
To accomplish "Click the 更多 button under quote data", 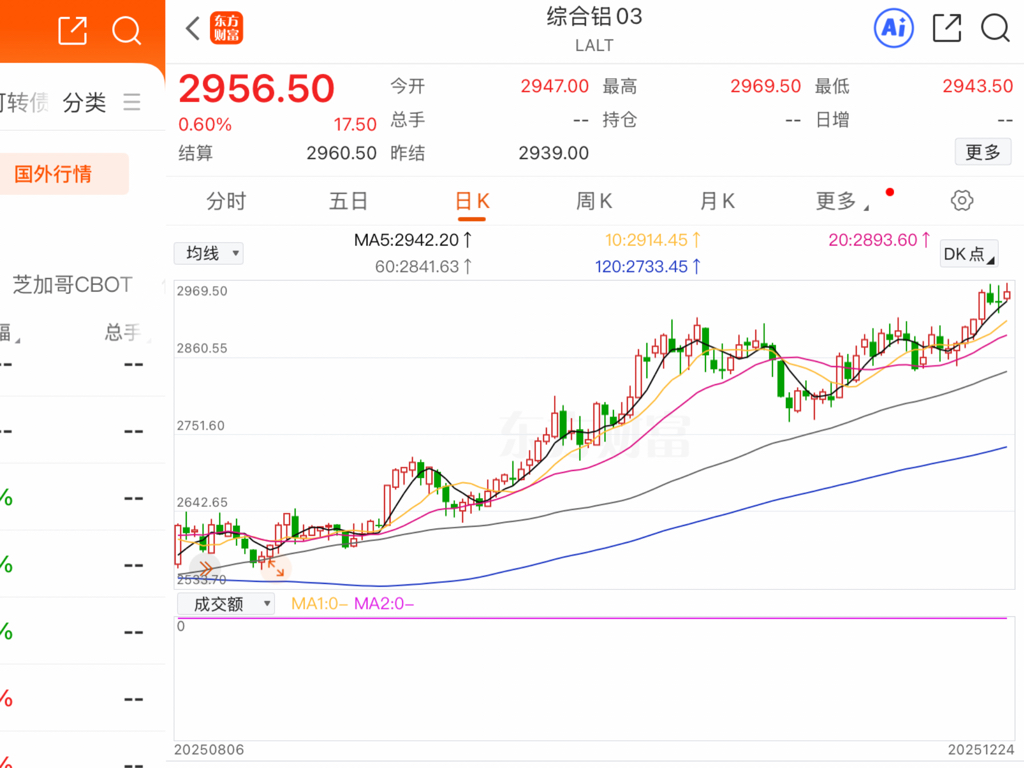I will click(983, 152).
